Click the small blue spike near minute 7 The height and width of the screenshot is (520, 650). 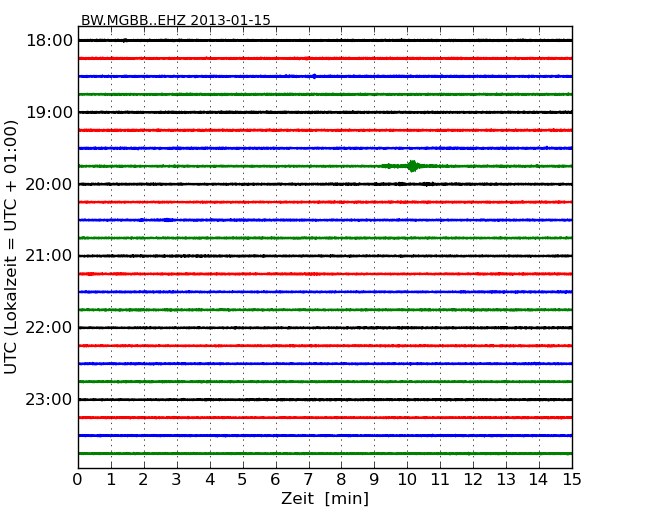click(x=314, y=76)
